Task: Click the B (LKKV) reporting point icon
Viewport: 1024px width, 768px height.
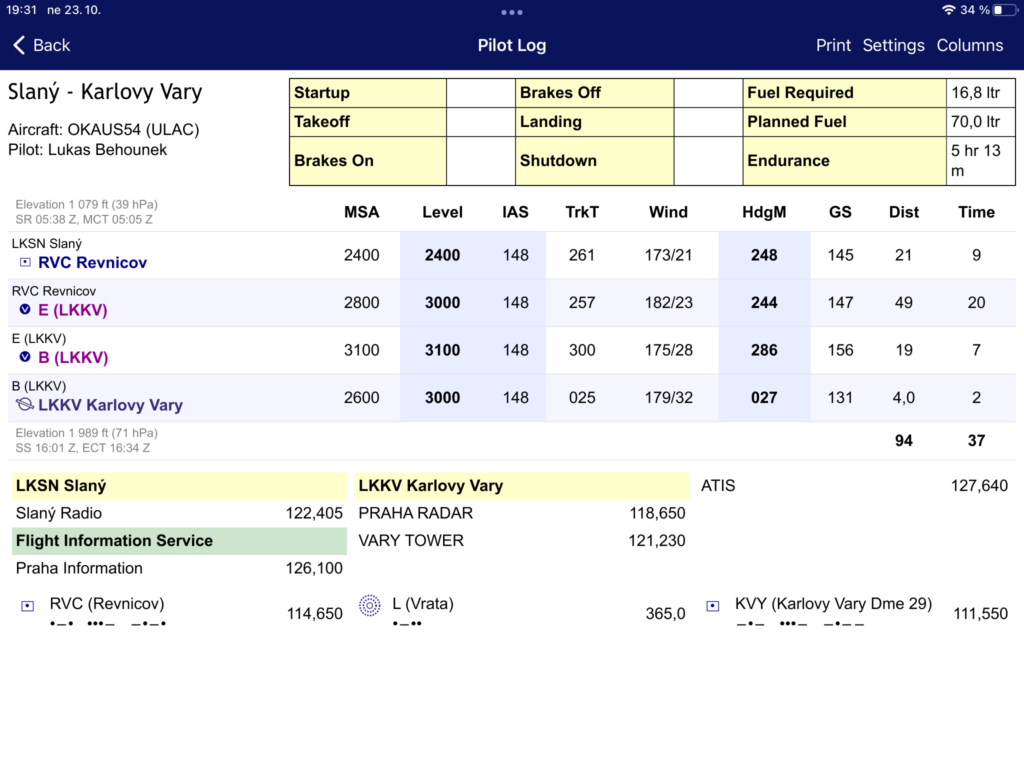Action: coord(25,357)
